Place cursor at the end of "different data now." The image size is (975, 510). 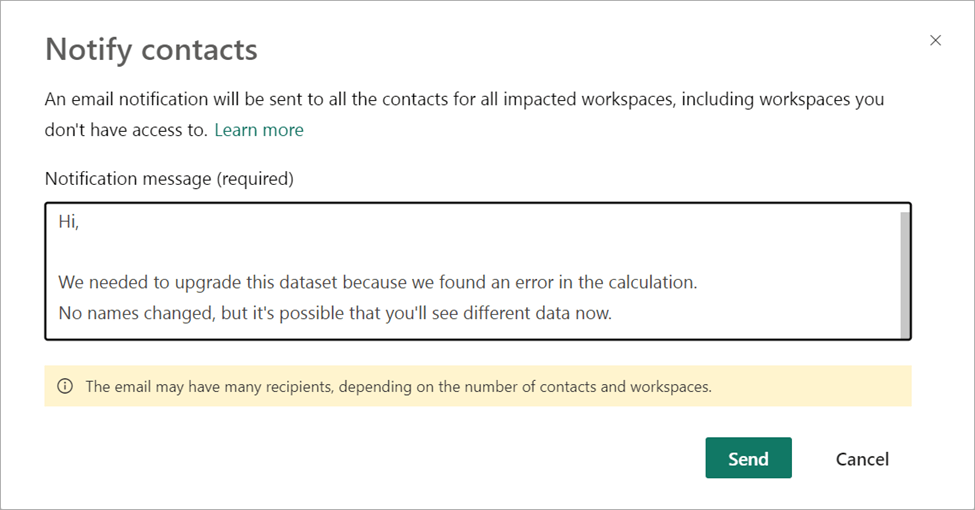click(612, 313)
